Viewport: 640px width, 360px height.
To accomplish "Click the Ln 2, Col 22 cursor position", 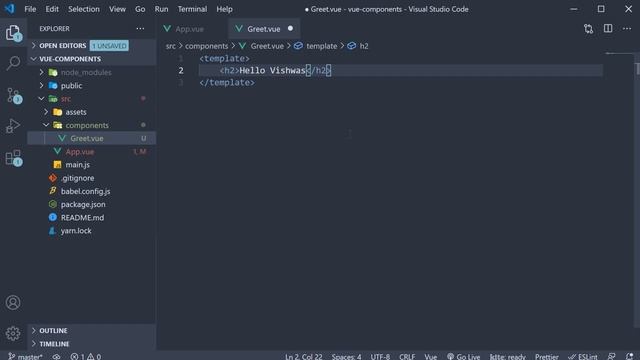I will [304, 356].
